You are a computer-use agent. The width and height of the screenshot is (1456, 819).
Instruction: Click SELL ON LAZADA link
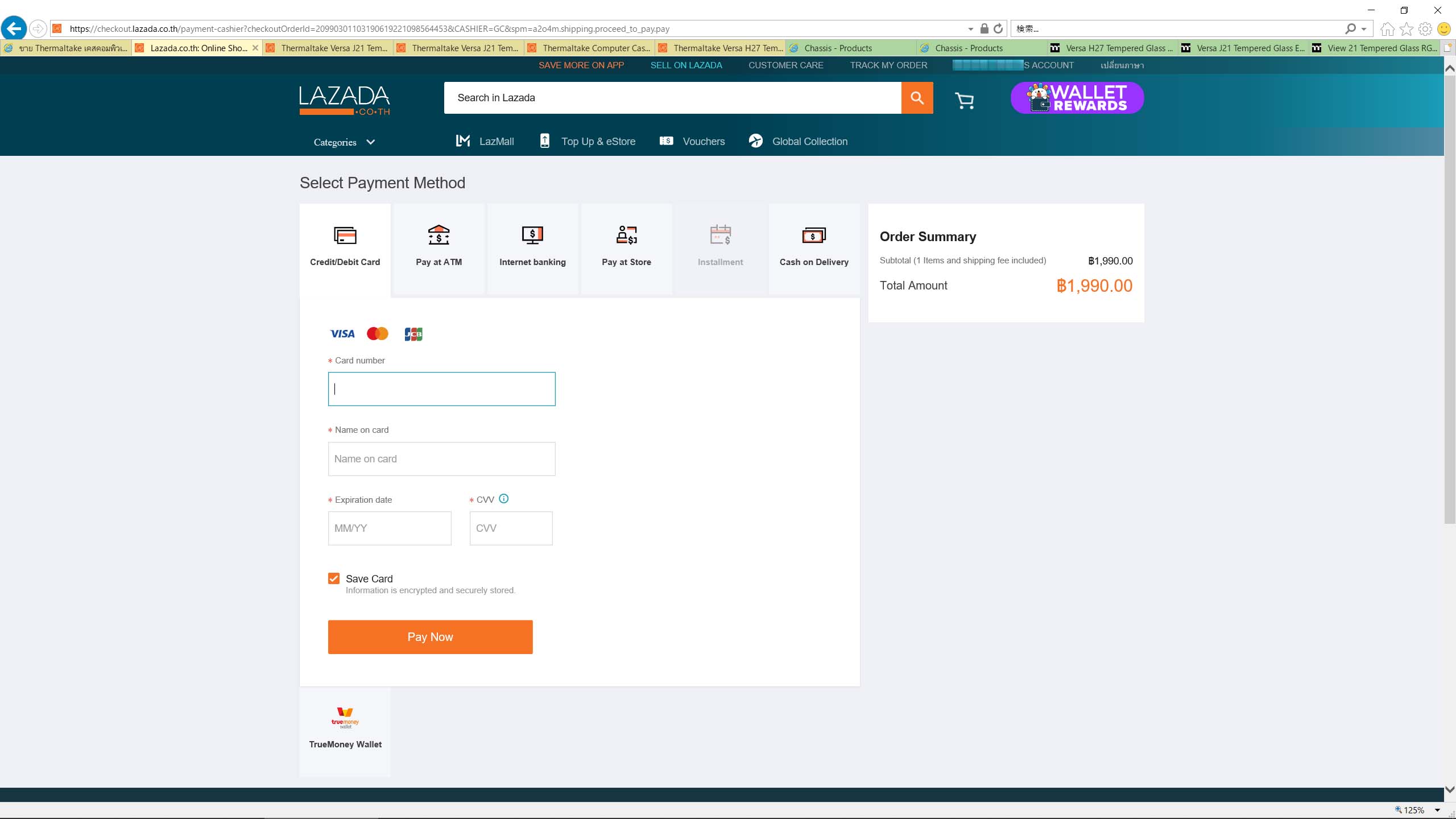[x=686, y=65]
